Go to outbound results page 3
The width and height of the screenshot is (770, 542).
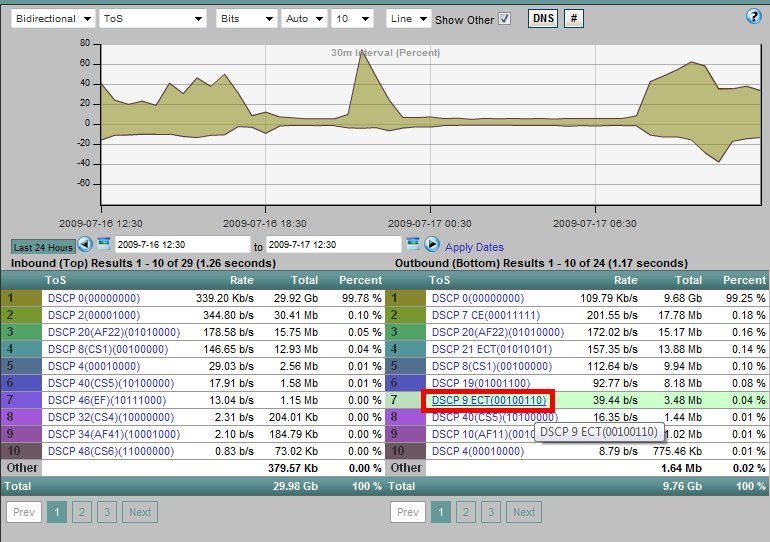(x=491, y=512)
